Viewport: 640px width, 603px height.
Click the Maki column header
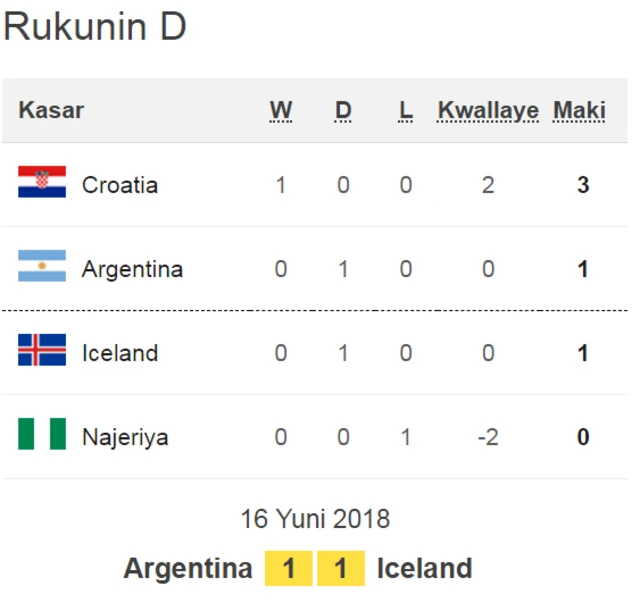pyautogui.click(x=580, y=110)
